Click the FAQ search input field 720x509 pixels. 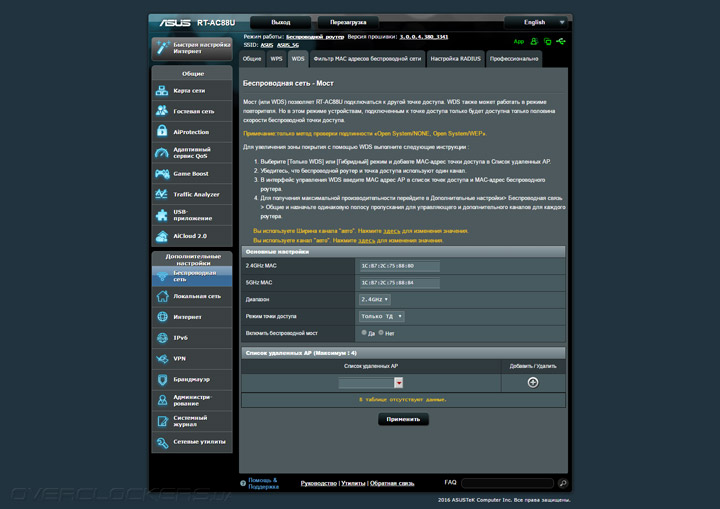pyautogui.click(x=507, y=483)
